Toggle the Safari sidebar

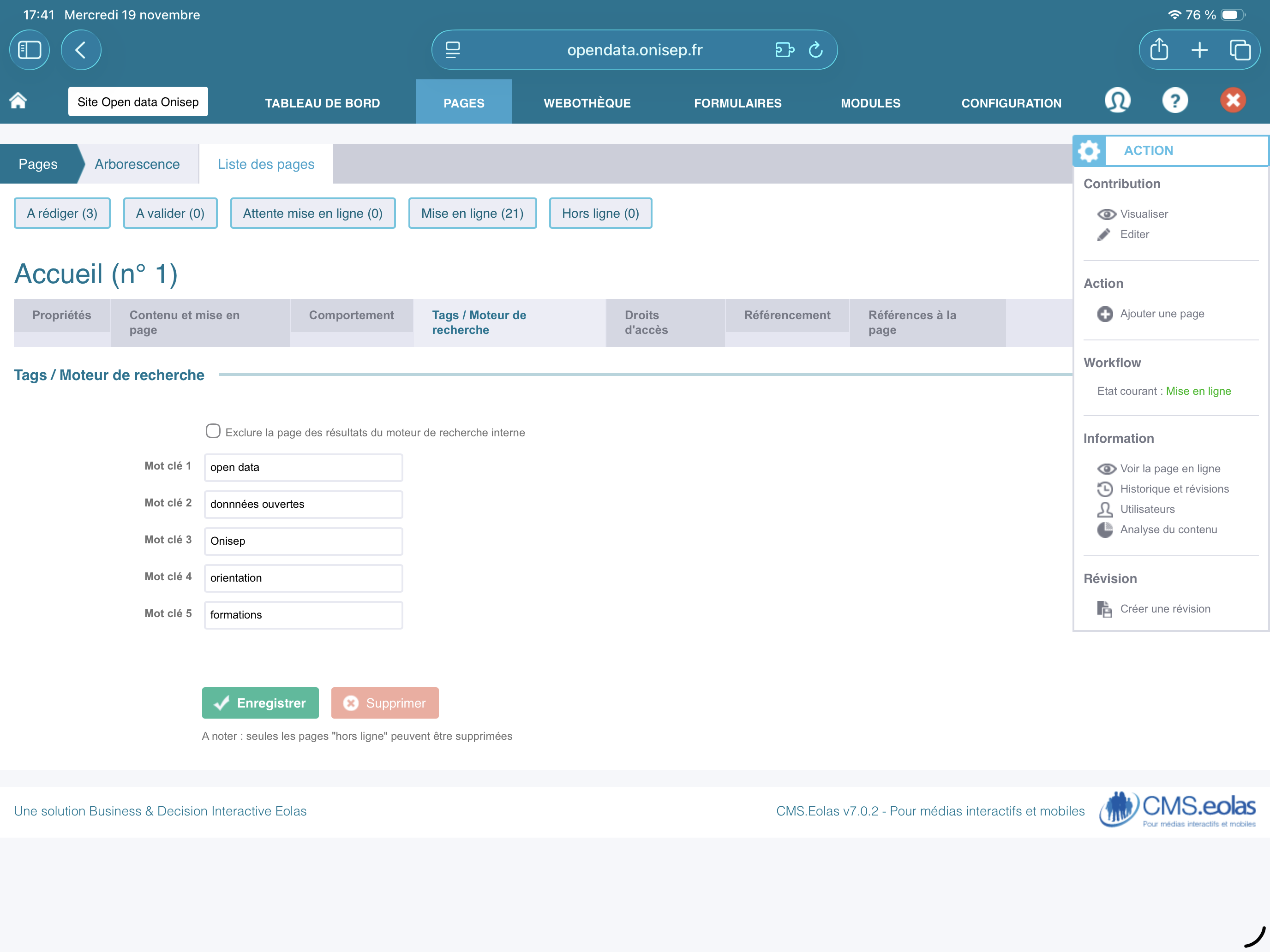click(29, 50)
